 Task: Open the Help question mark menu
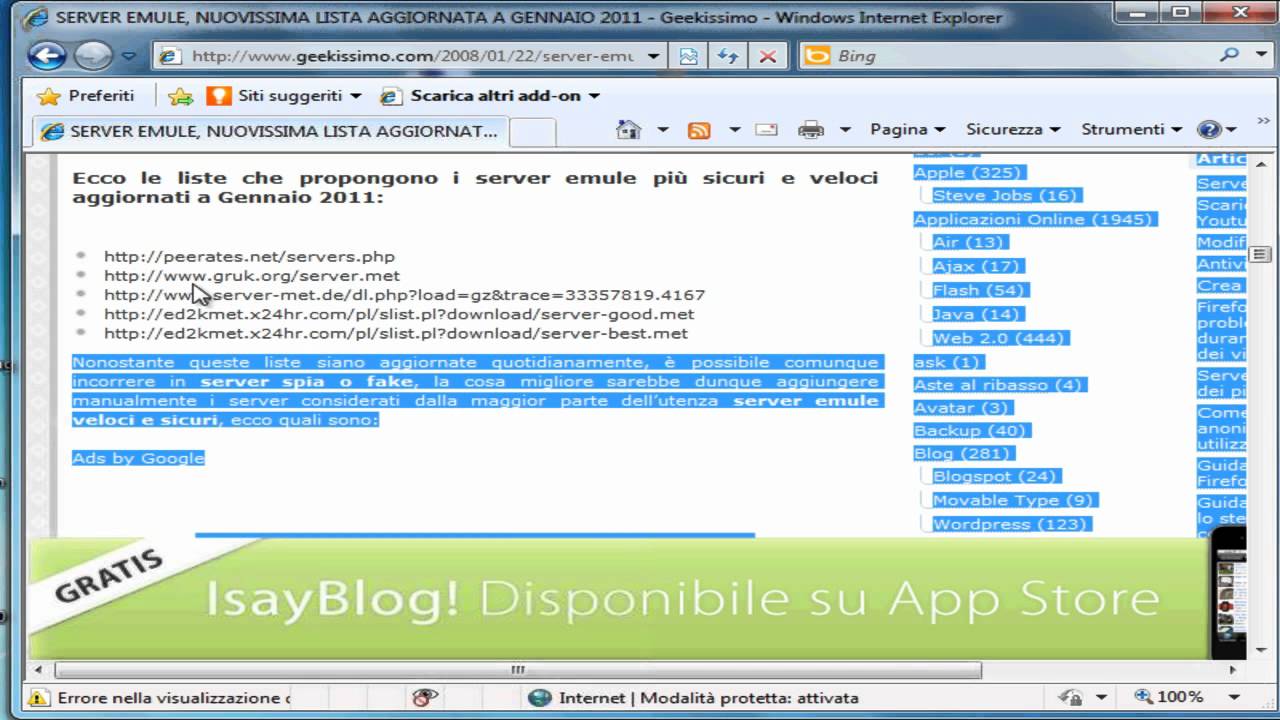[1217, 130]
